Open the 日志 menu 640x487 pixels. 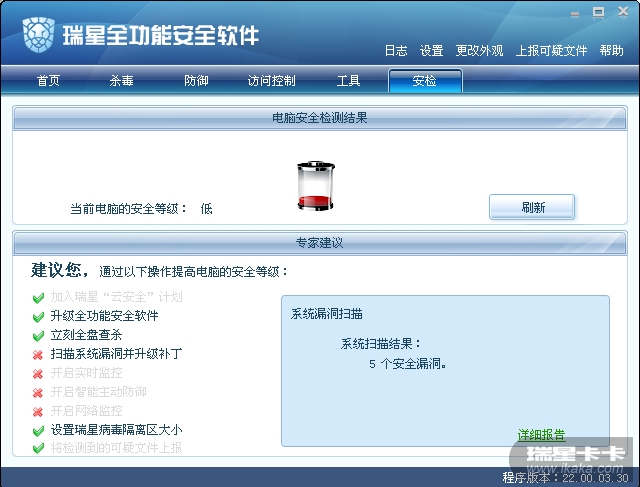tap(396, 51)
